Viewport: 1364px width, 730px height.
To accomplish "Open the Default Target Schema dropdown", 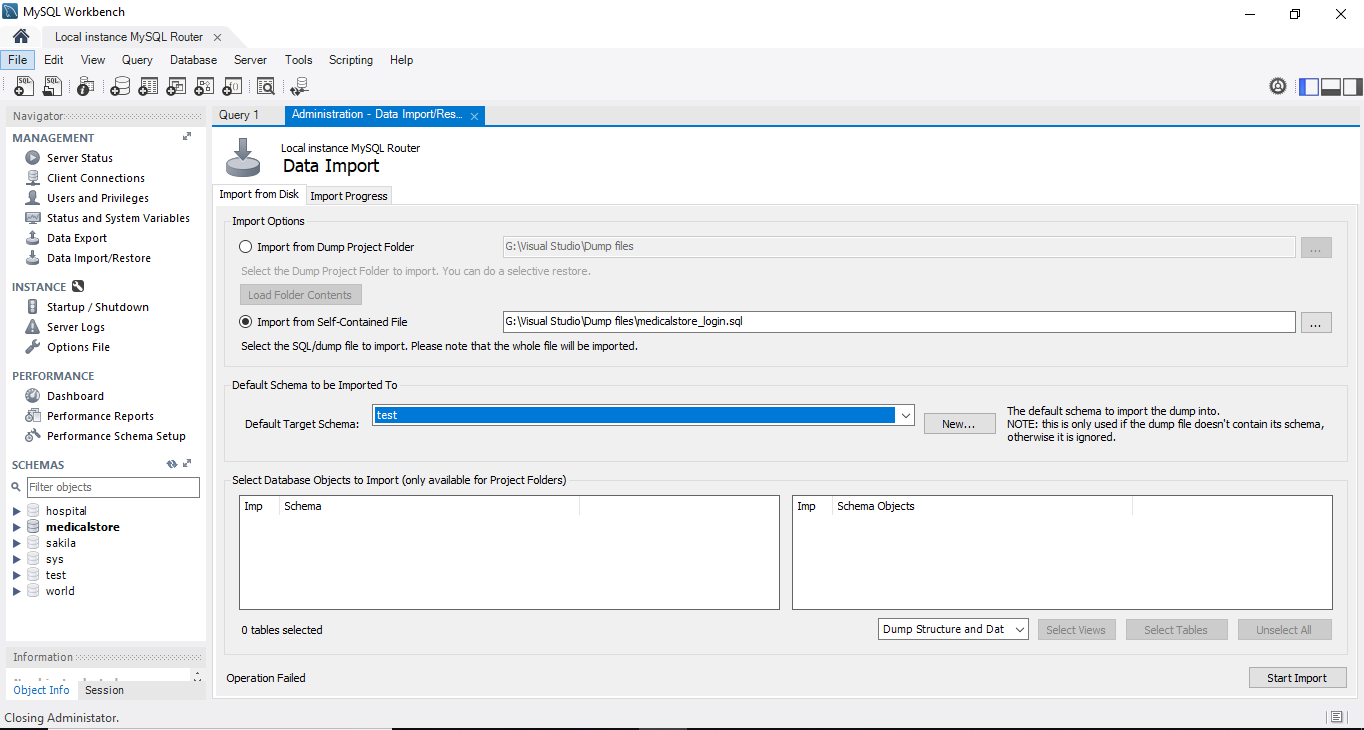I will [905, 415].
